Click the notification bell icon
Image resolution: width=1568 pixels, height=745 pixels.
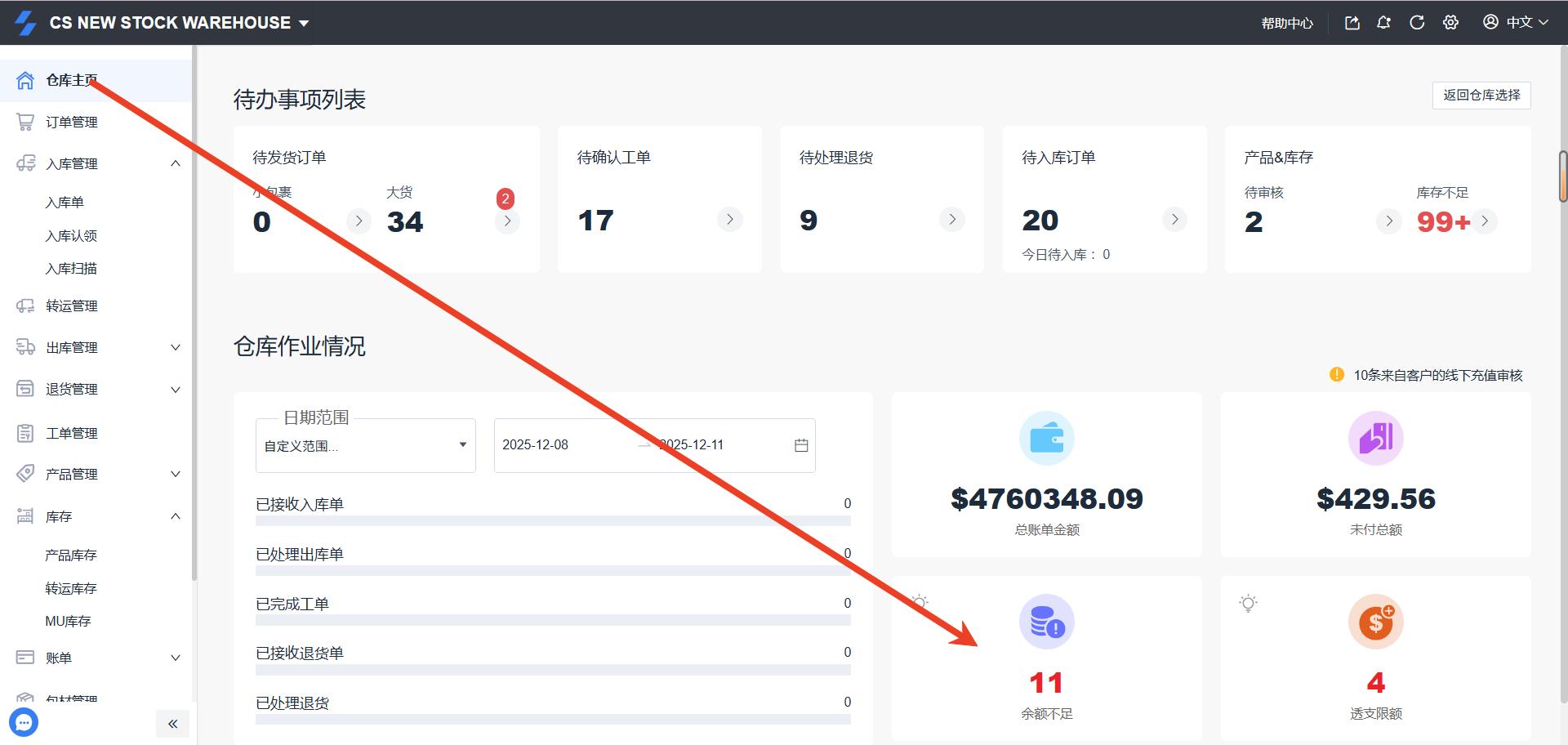1383,23
